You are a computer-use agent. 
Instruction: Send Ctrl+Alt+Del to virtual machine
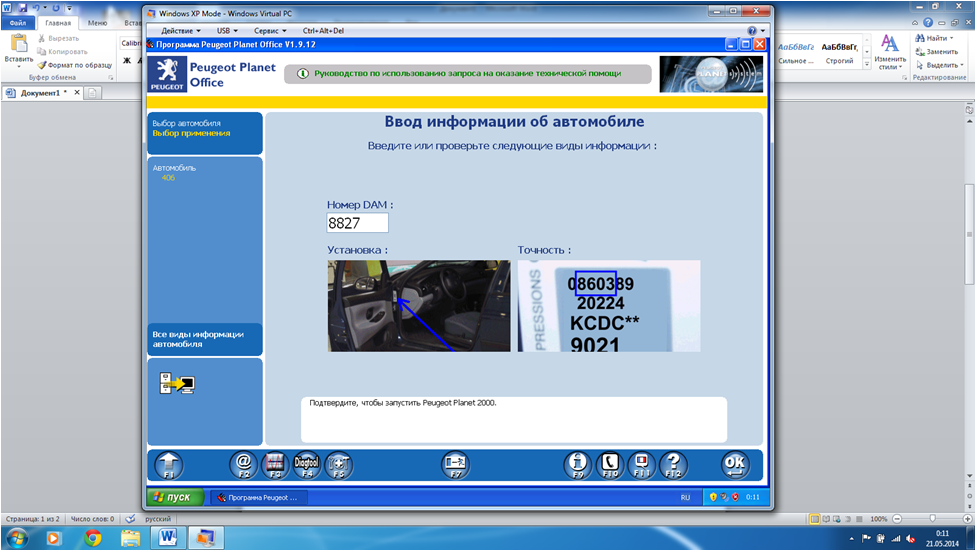(x=323, y=31)
